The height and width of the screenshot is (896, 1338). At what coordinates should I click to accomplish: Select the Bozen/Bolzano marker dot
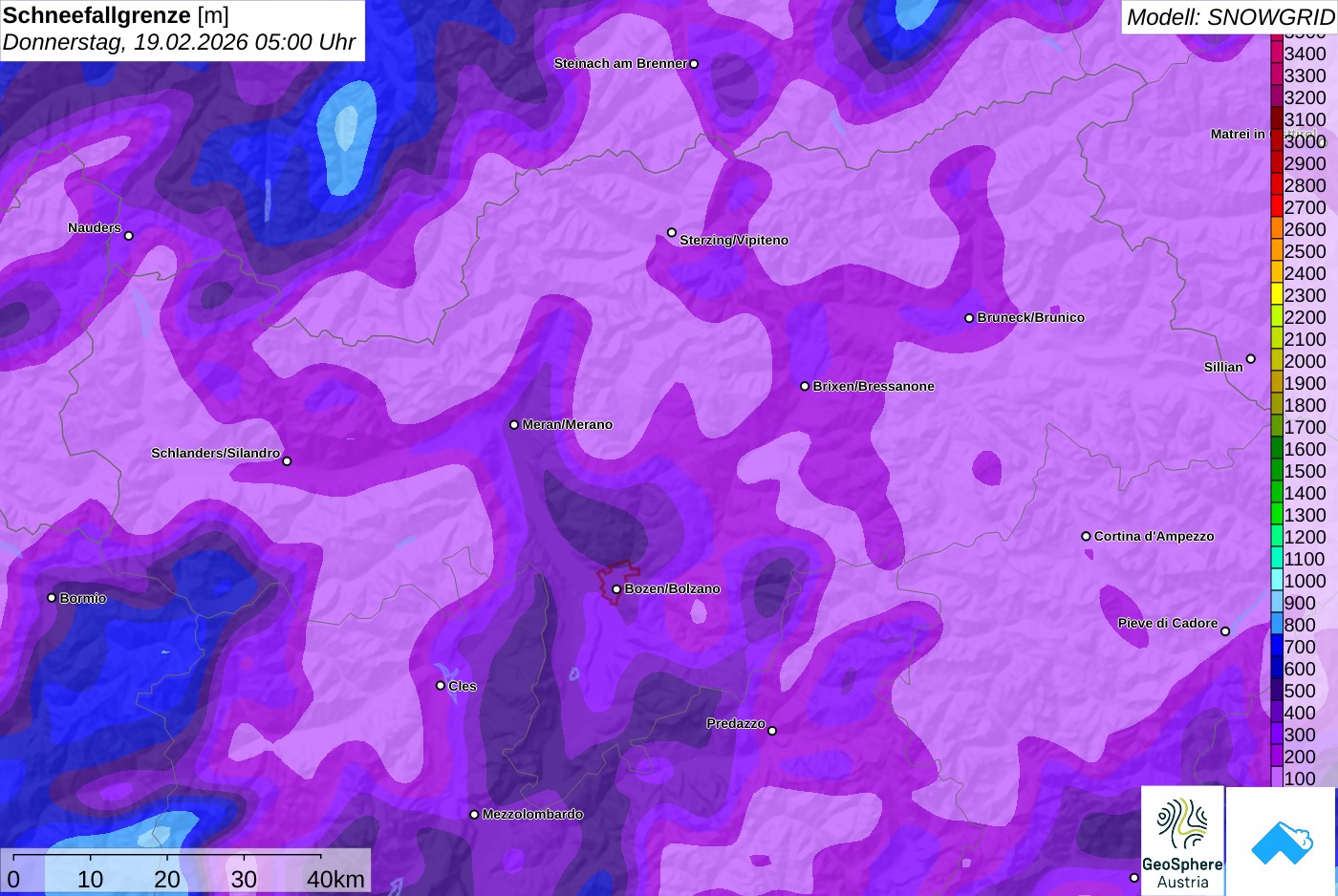616,589
